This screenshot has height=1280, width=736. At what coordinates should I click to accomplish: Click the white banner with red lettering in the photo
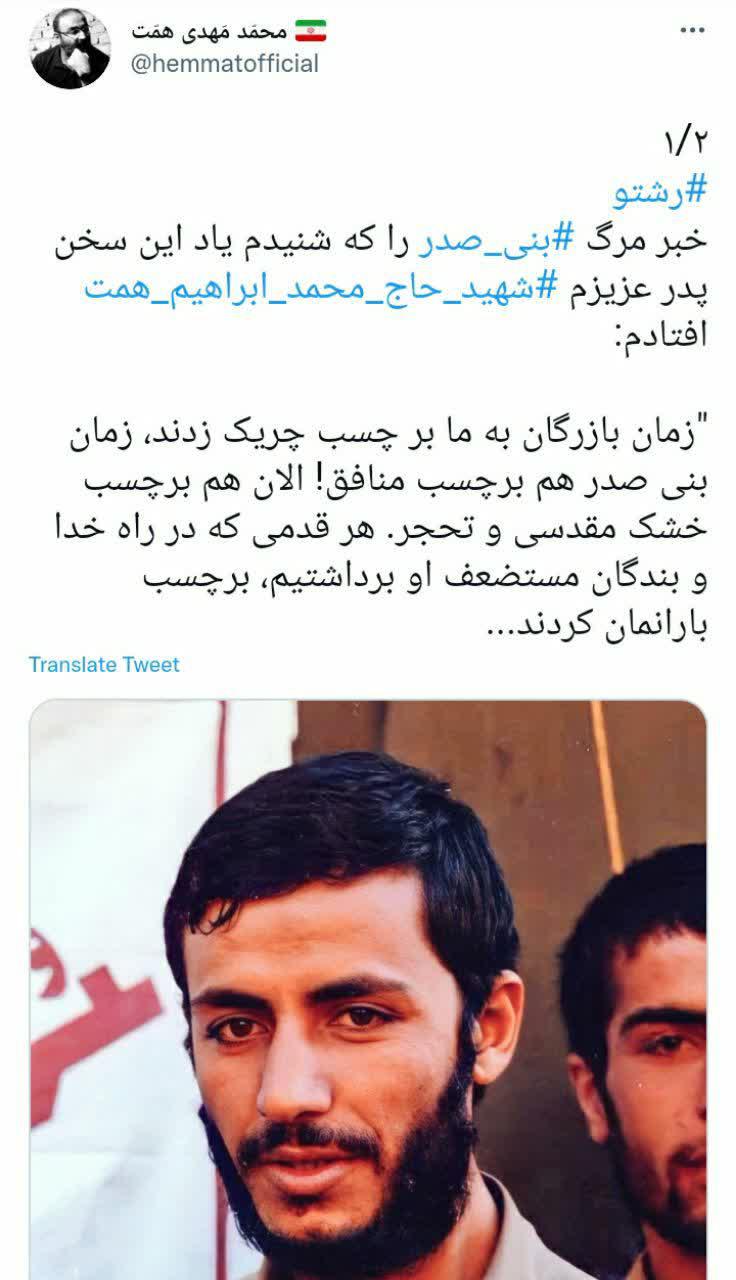tap(110, 960)
